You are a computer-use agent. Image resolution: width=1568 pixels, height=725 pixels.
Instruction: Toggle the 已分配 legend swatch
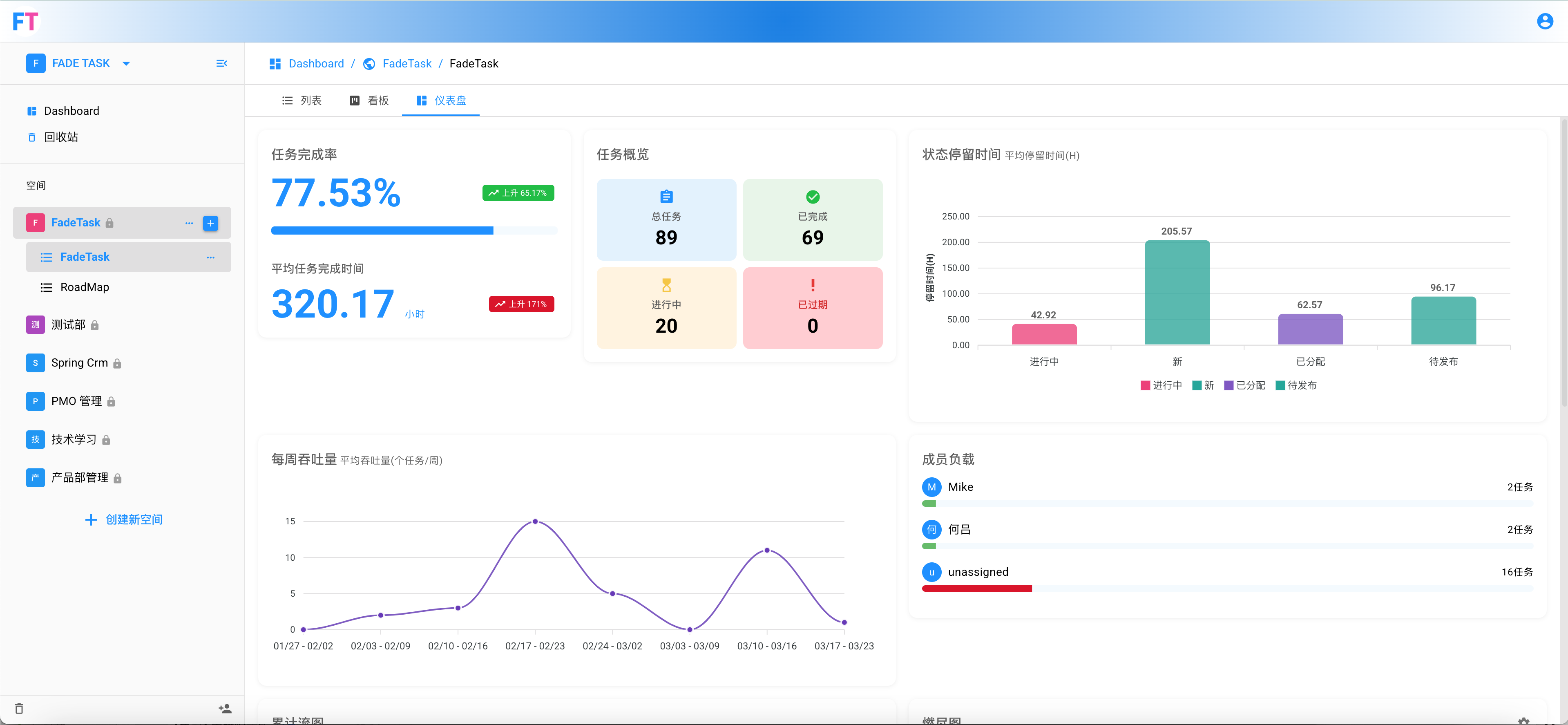[1228, 385]
